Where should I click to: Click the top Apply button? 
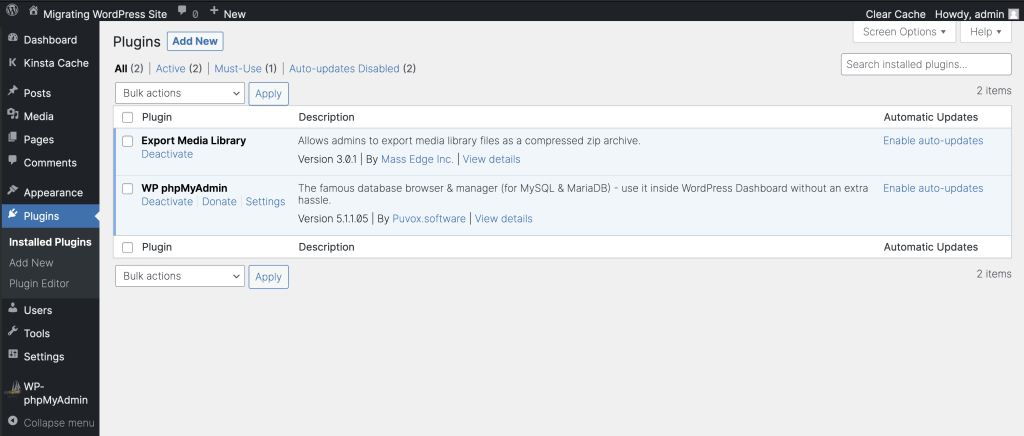(x=268, y=93)
